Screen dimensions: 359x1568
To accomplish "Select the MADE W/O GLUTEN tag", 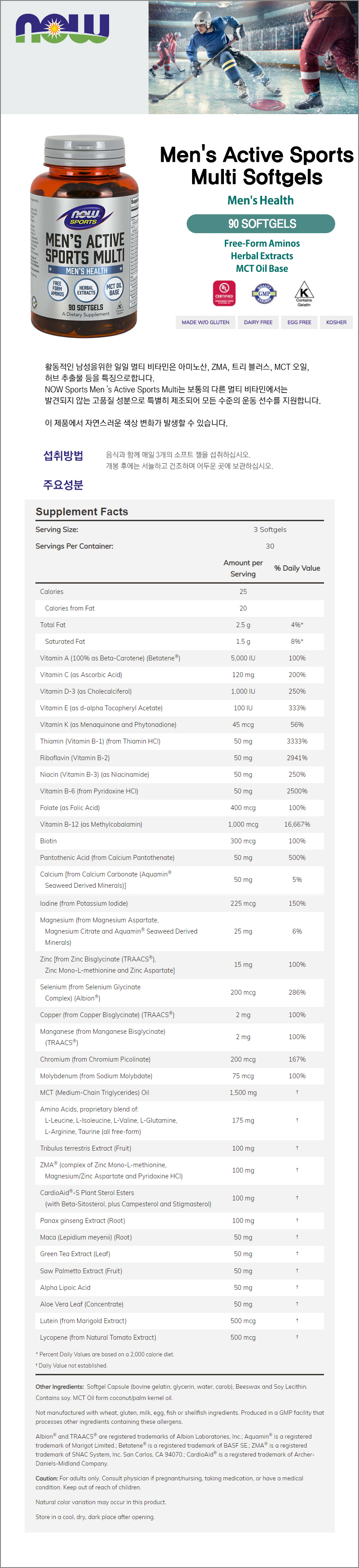I will click(206, 322).
